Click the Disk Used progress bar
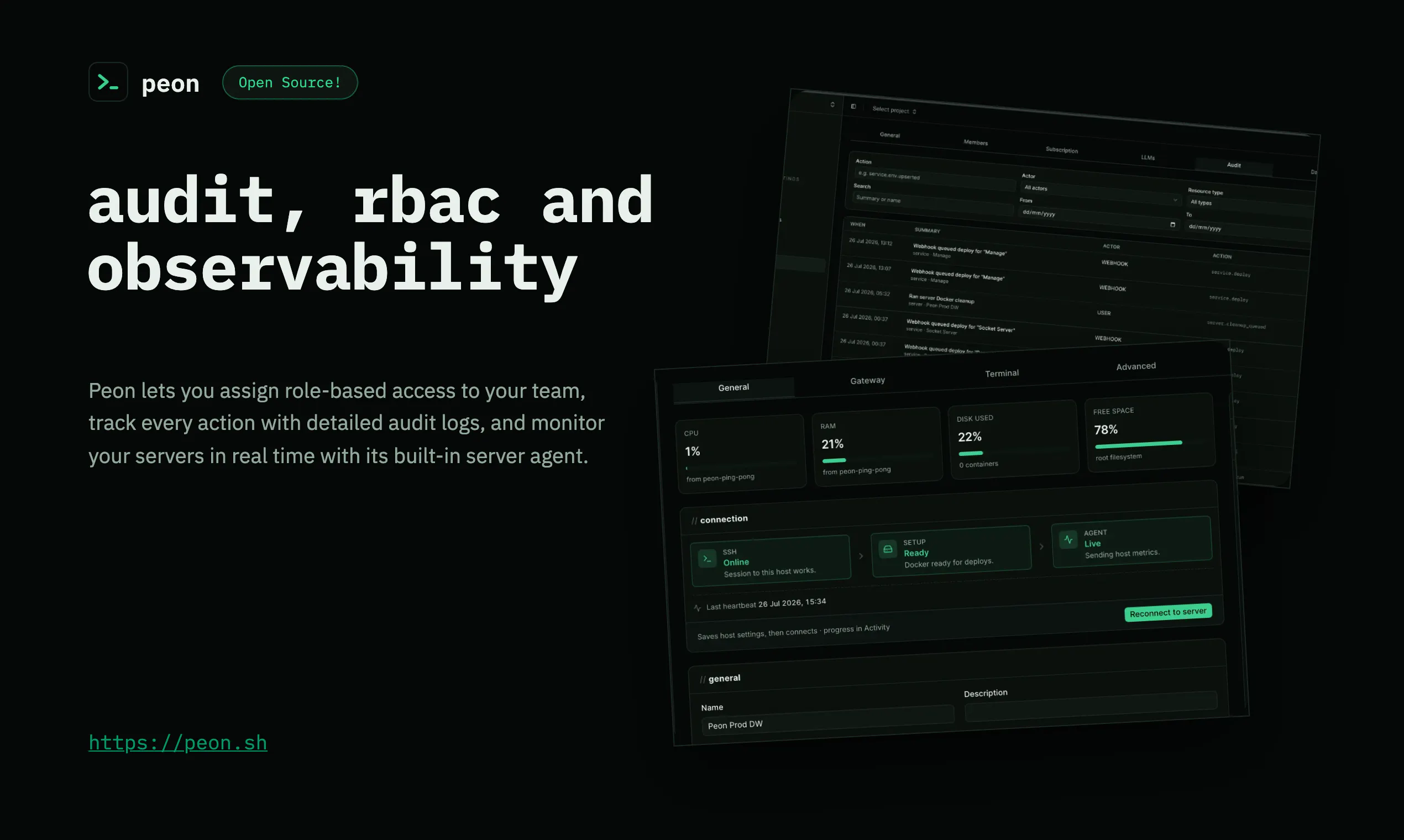The height and width of the screenshot is (840, 1404). coord(1013,451)
